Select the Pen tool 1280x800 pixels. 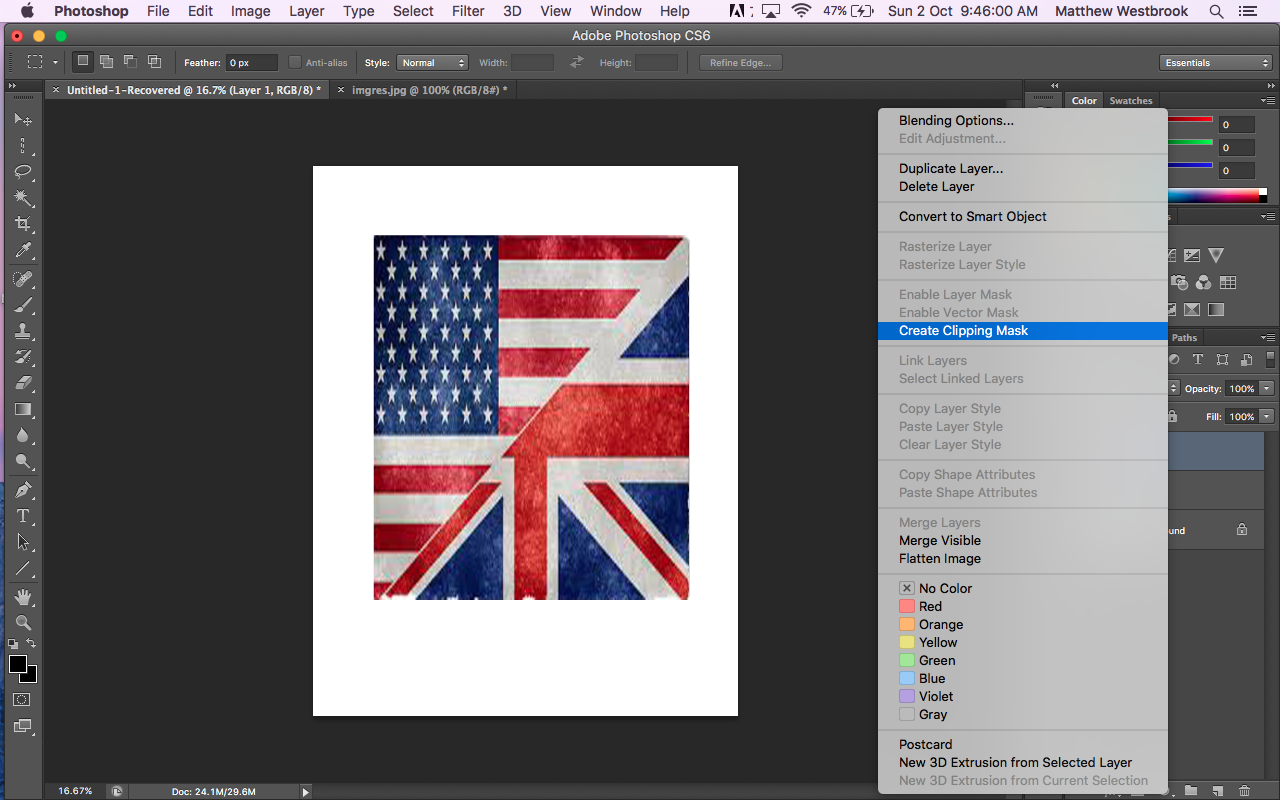tap(23, 490)
